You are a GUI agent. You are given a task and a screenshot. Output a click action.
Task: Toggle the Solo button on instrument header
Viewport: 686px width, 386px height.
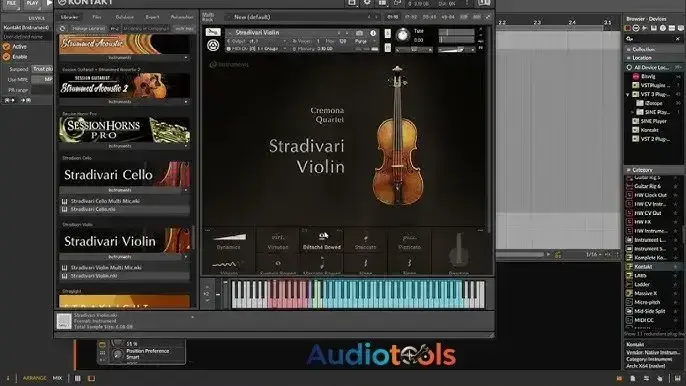click(388, 33)
